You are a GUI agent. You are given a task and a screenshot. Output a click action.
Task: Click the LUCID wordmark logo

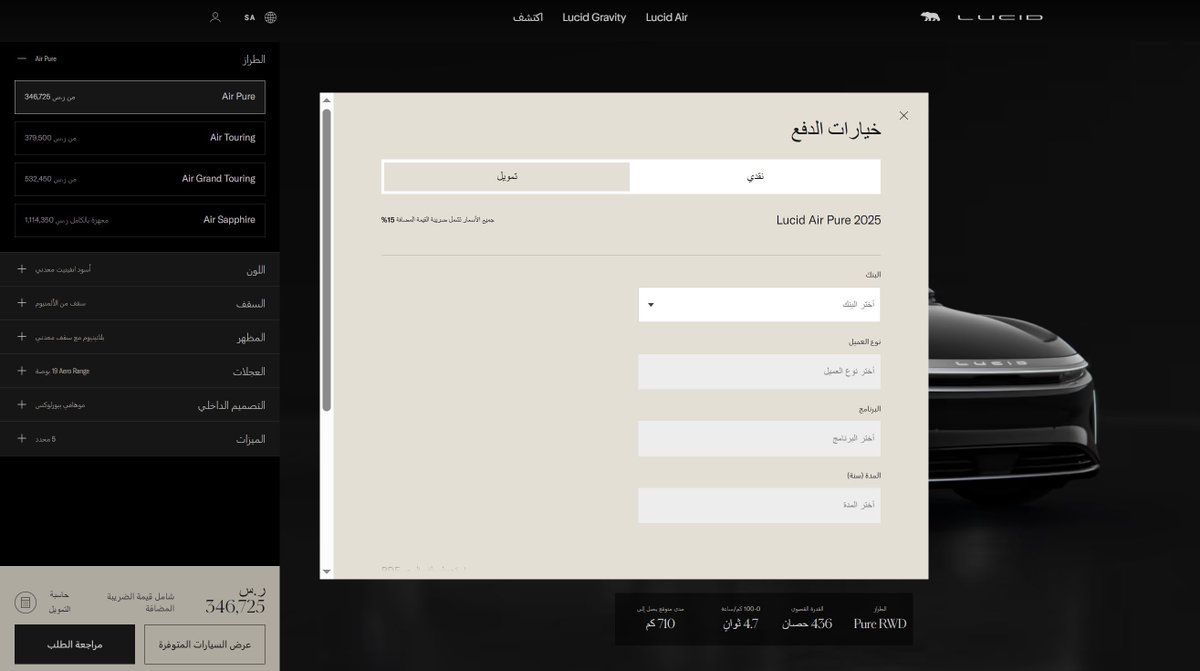1000,17
